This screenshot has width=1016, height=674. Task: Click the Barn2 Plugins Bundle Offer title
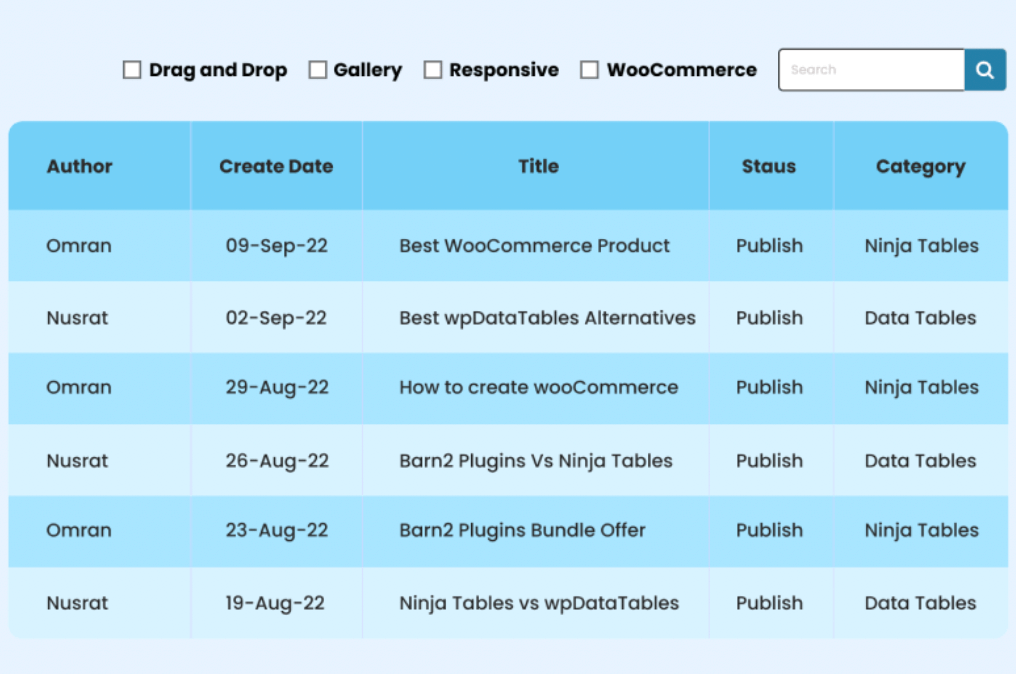(x=522, y=531)
